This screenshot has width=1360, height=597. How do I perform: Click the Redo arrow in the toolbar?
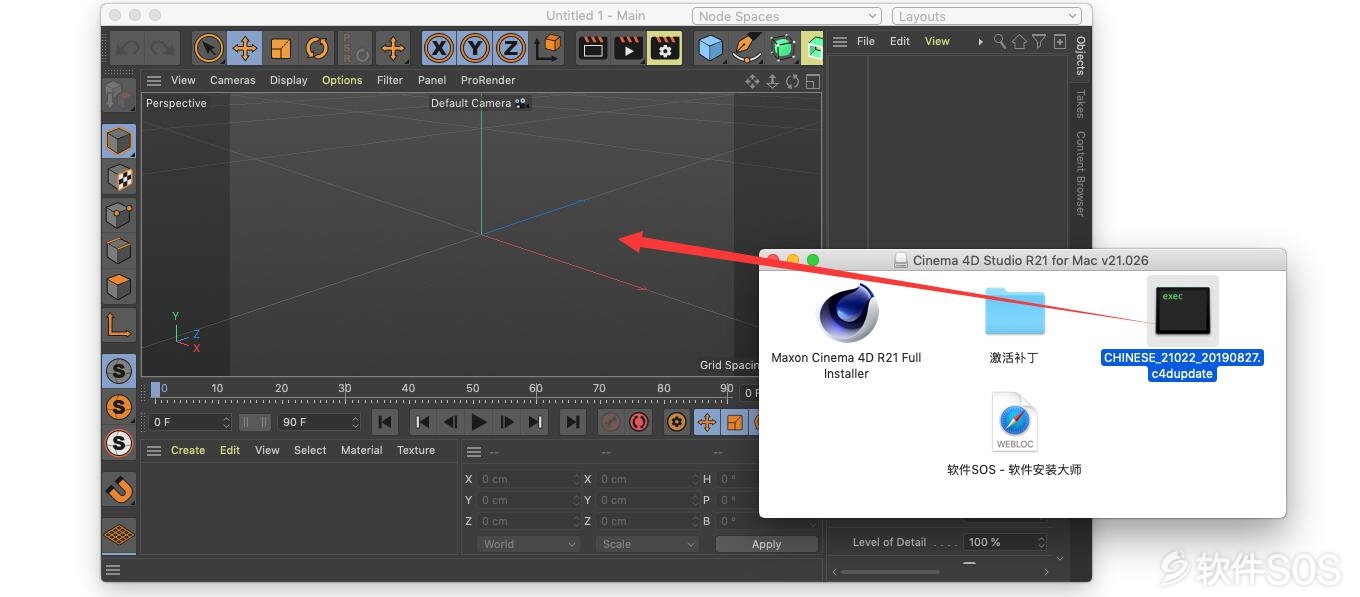[161, 48]
